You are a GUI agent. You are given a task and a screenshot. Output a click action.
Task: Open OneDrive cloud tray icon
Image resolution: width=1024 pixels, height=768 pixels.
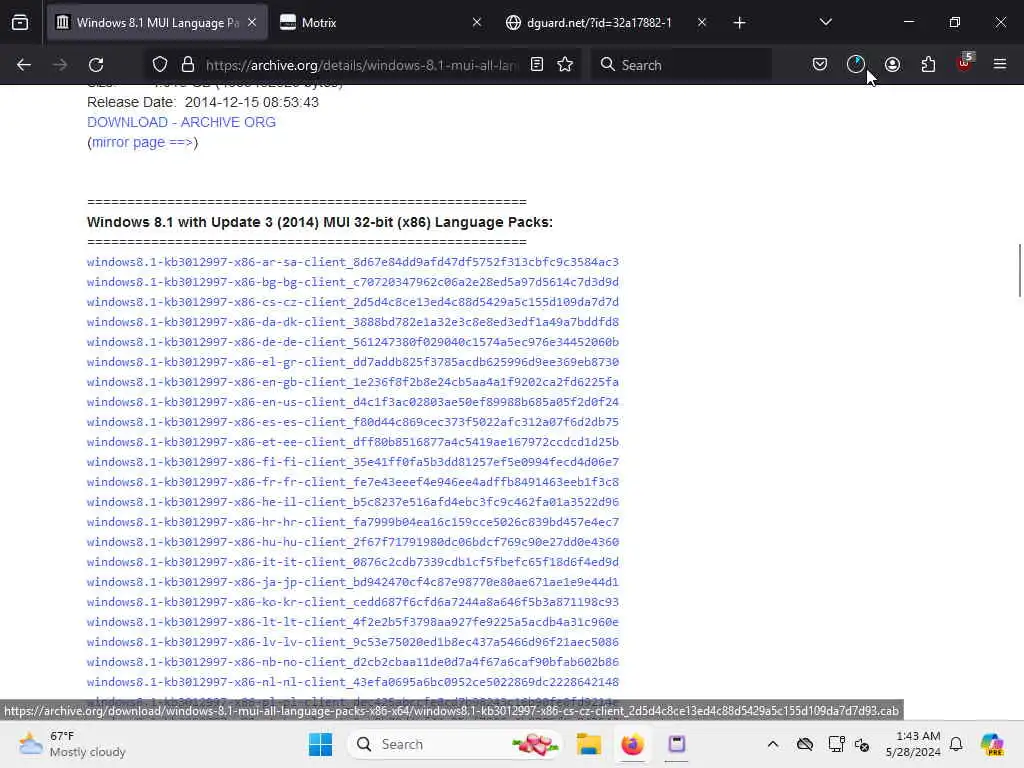pos(805,744)
